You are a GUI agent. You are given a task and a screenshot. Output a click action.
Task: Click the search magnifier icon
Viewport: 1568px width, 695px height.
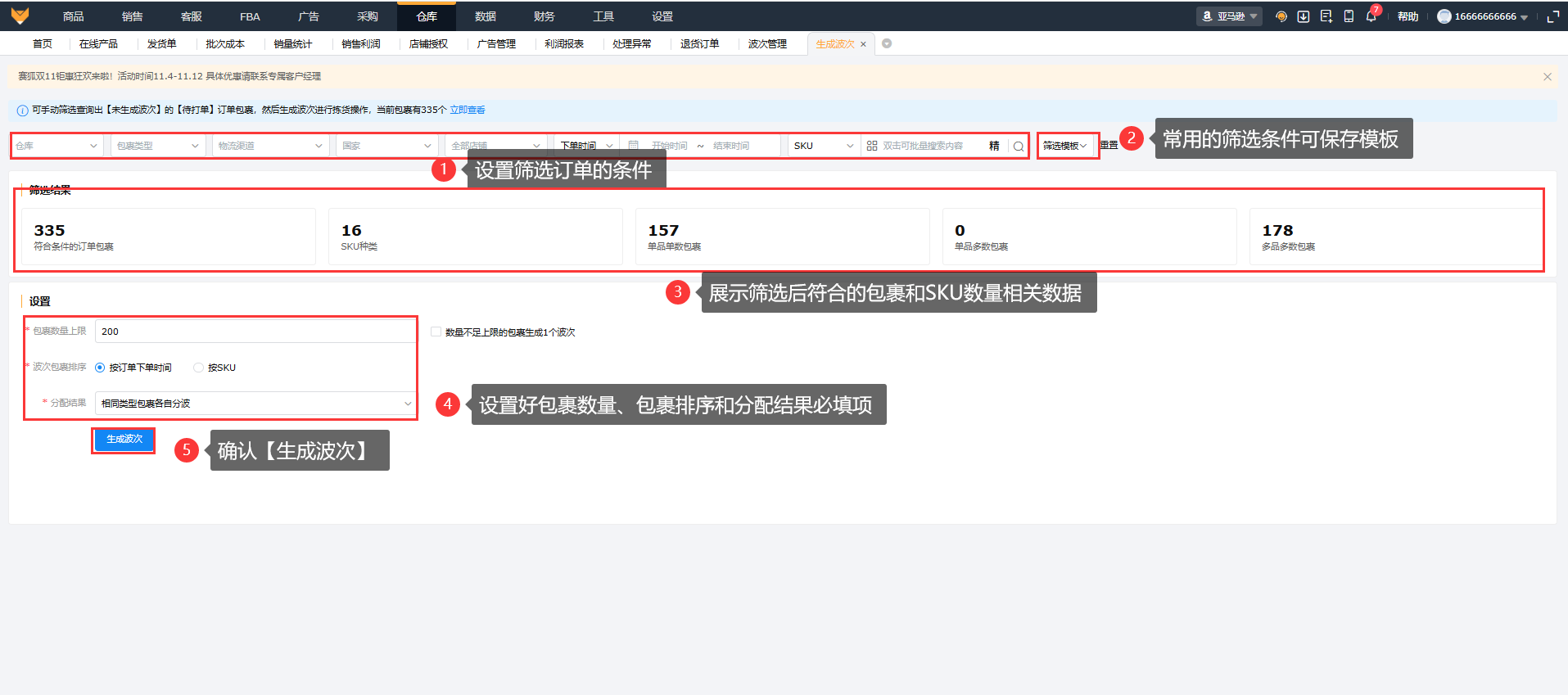point(1019,147)
